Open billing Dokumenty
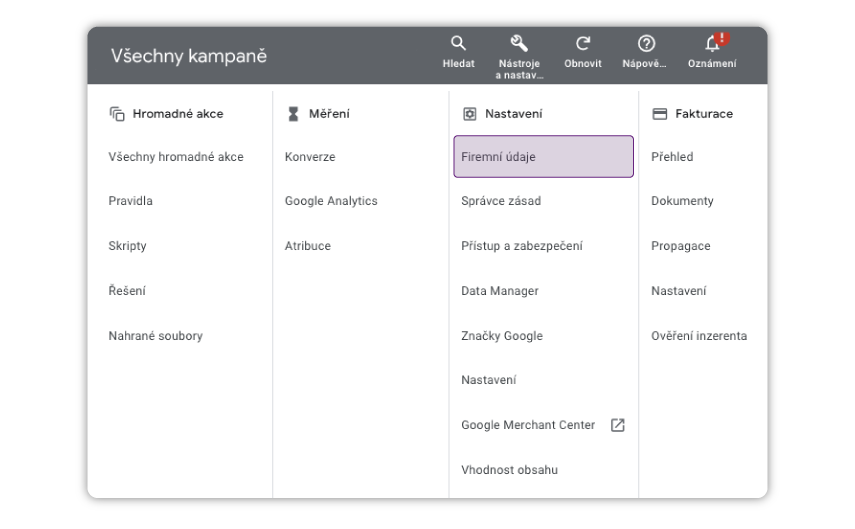Image resolution: width=855 pixels, height=529 pixels. pyautogui.click(x=682, y=201)
